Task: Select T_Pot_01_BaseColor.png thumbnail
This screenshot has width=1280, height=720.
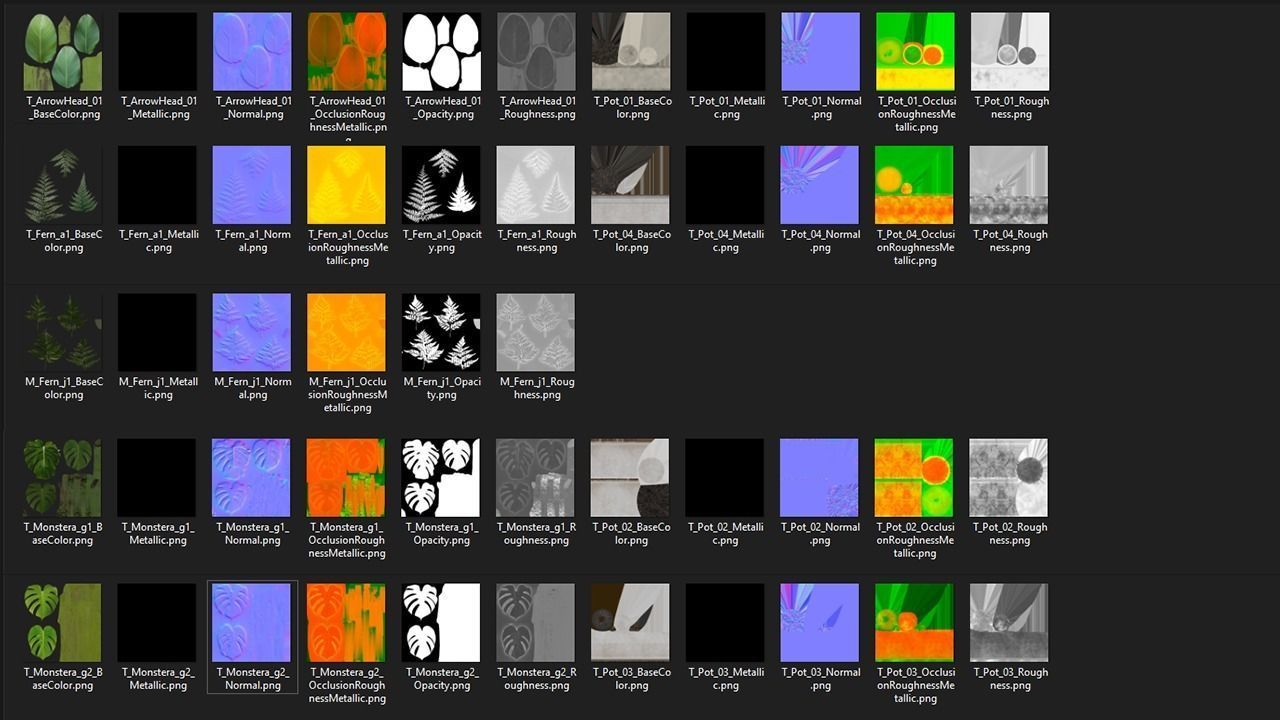Action: coord(631,52)
